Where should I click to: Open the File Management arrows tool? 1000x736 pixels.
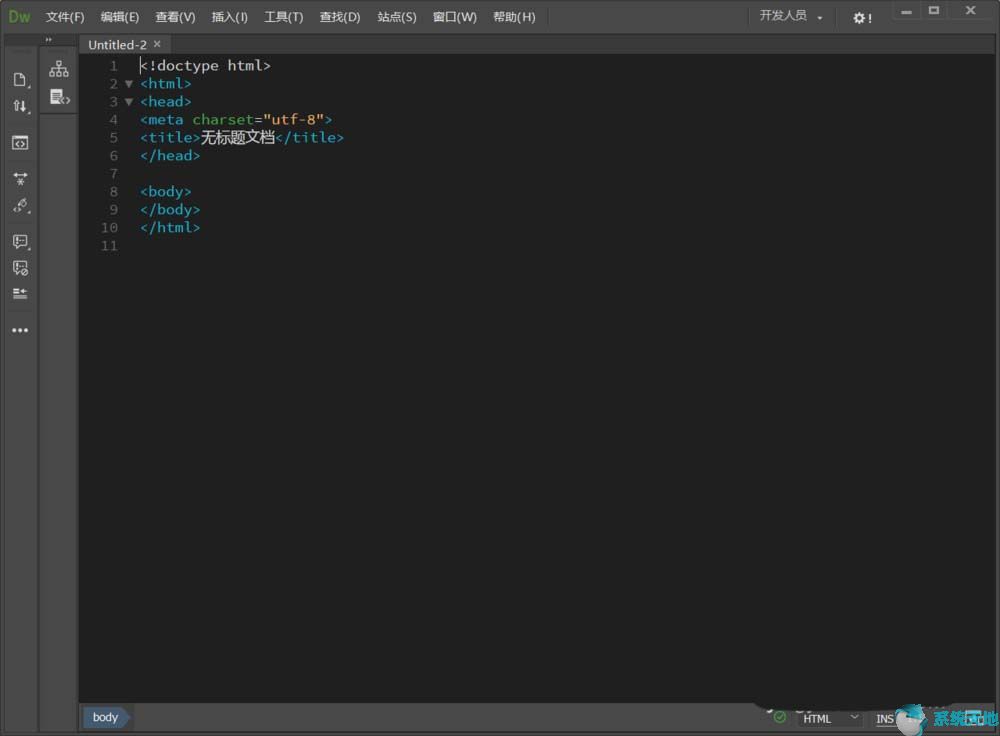(19, 106)
